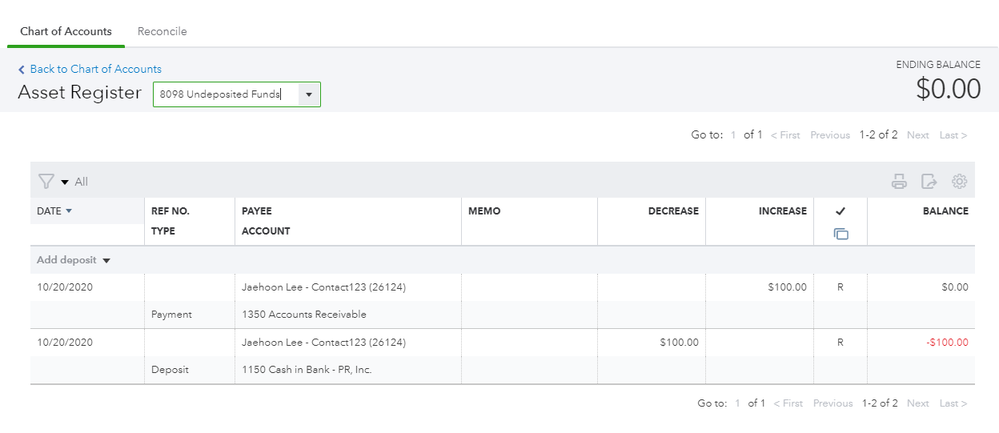Sort by the DATE column header arrow
The height and width of the screenshot is (433, 999).
[69, 211]
